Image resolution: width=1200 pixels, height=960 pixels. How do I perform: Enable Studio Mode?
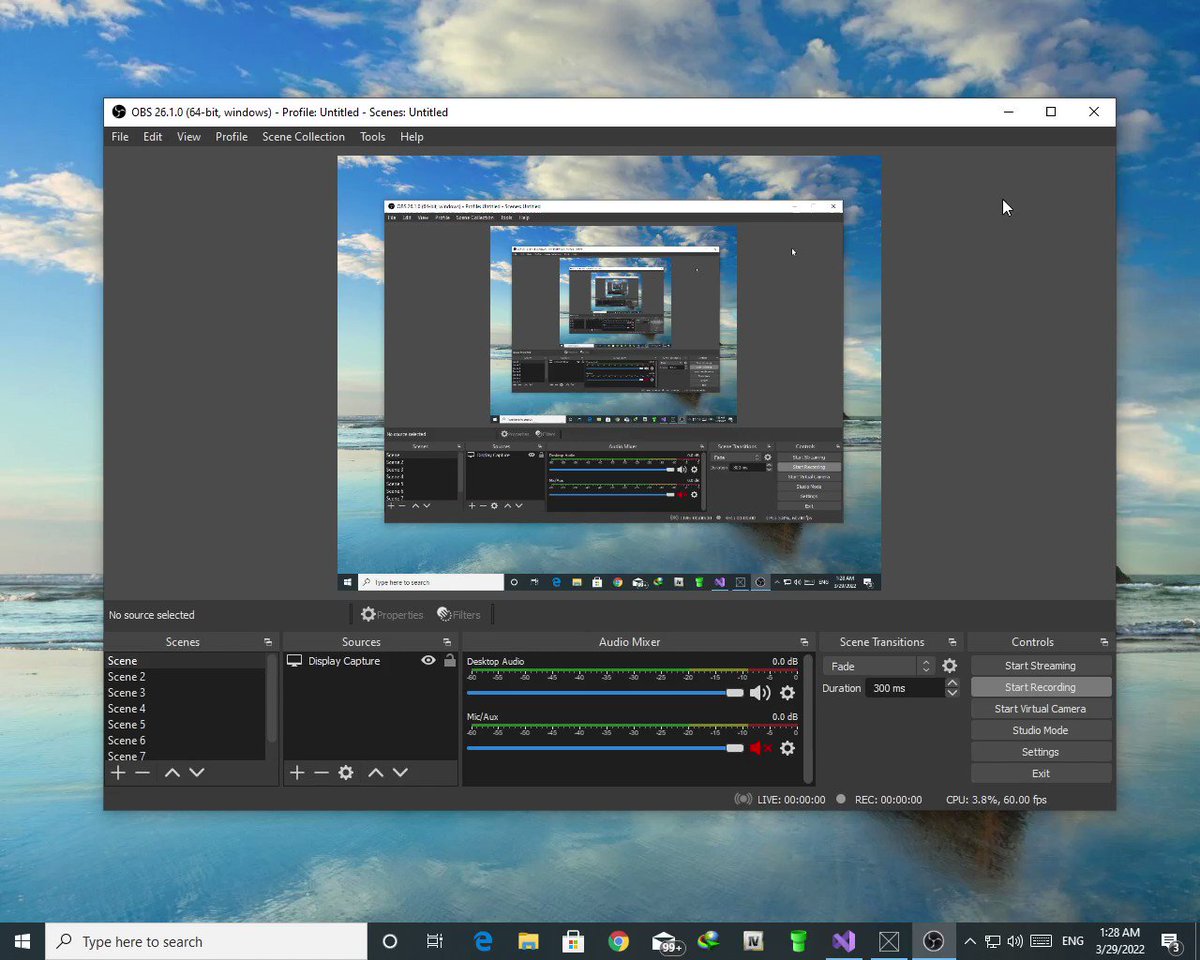(1040, 730)
